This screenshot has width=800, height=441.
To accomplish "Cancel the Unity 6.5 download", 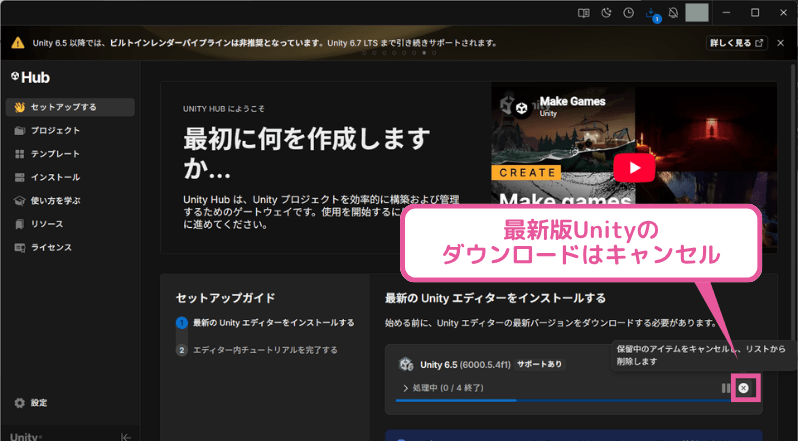I will point(744,388).
